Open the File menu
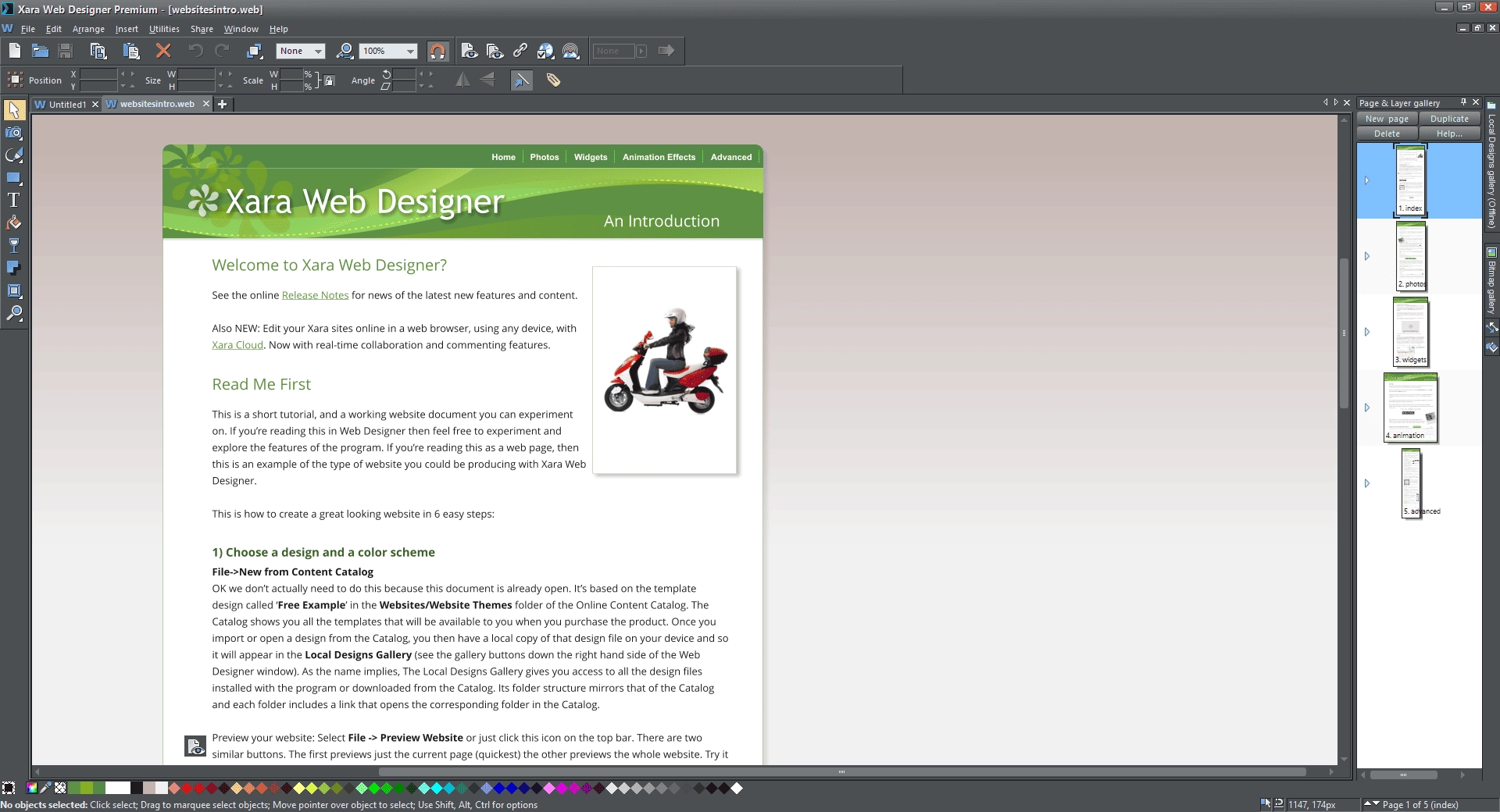Screen dimensions: 1500x812 [28, 29]
